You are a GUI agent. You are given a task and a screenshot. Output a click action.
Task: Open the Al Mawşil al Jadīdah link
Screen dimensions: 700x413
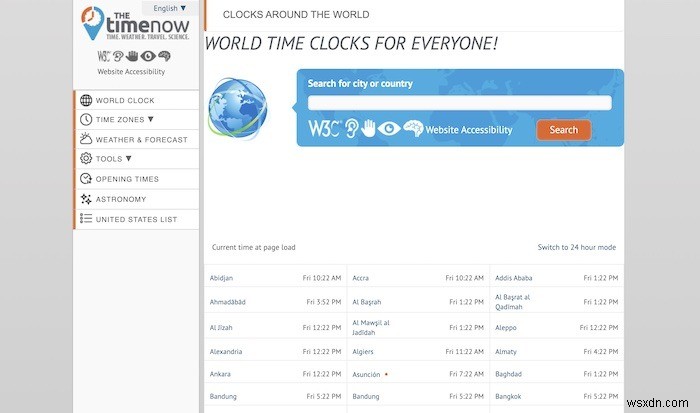point(371,327)
